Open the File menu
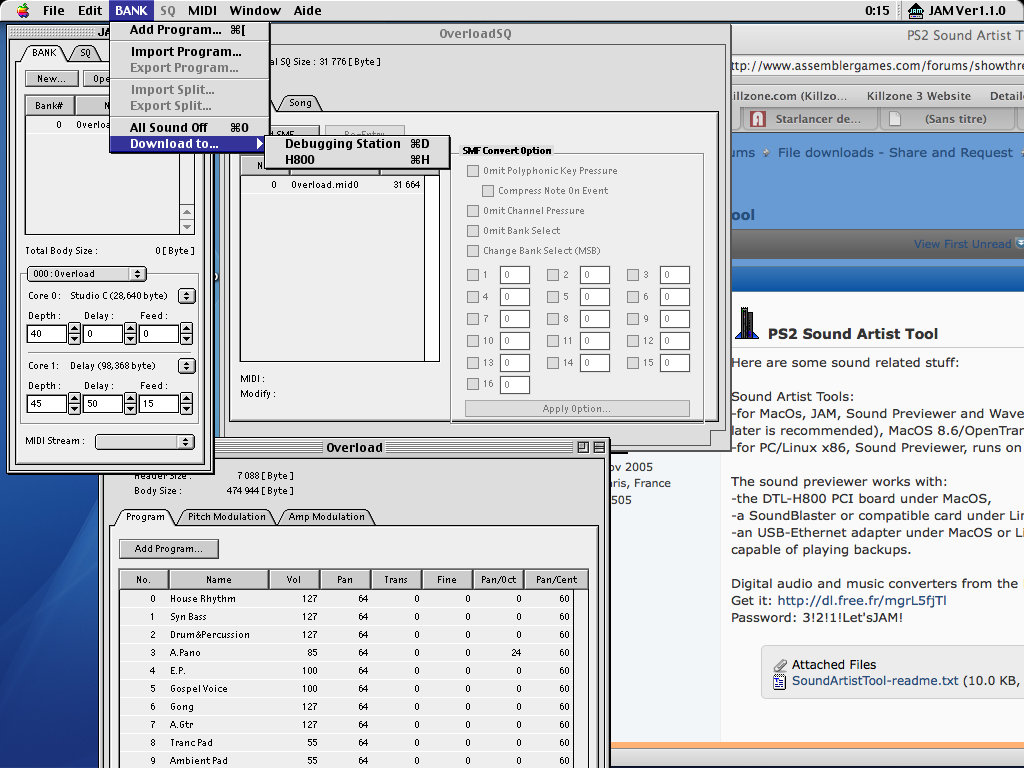The height and width of the screenshot is (768, 1024). (x=54, y=10)
